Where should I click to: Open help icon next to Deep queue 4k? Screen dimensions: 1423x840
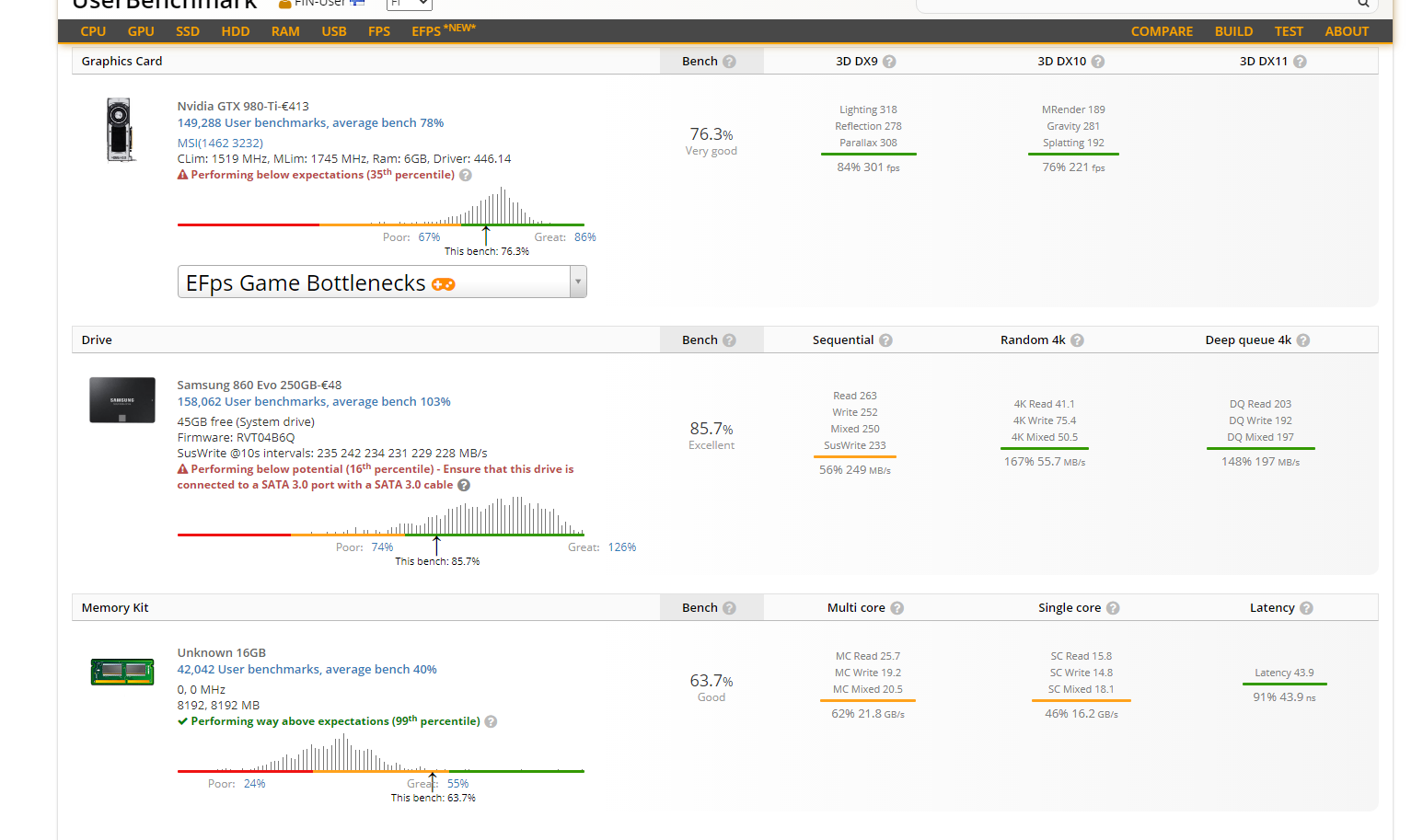coord(1303,340)
